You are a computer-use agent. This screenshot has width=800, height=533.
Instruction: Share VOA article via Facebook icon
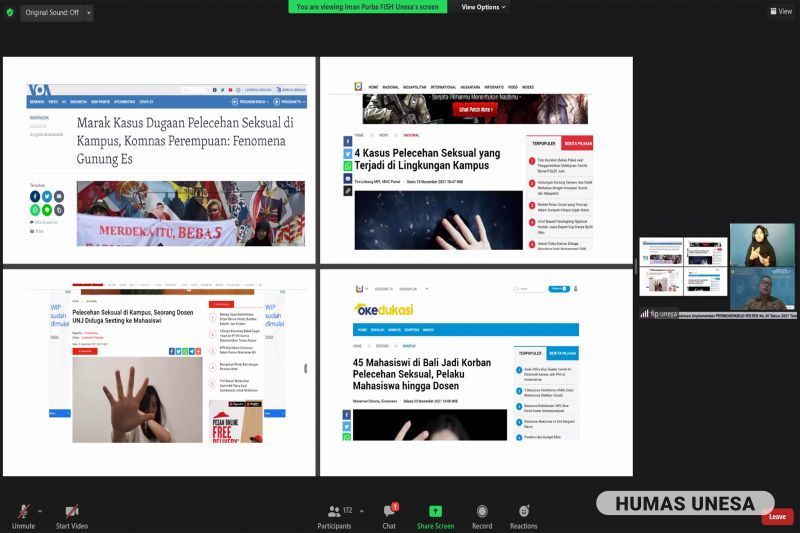(35, 196)
